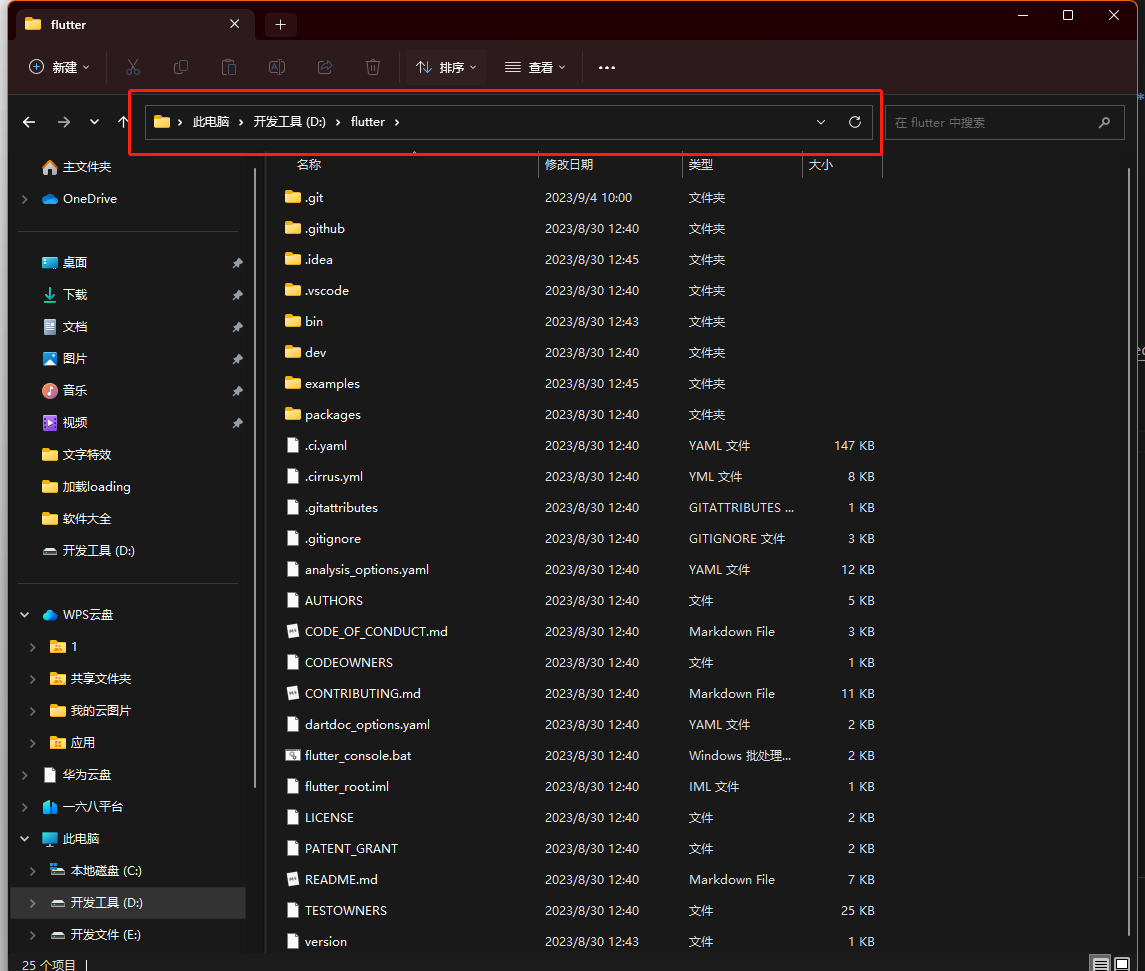Expand the 本地磁盘 (C:) drive node
Viewport: 1145px width, 971px height.
33,871
